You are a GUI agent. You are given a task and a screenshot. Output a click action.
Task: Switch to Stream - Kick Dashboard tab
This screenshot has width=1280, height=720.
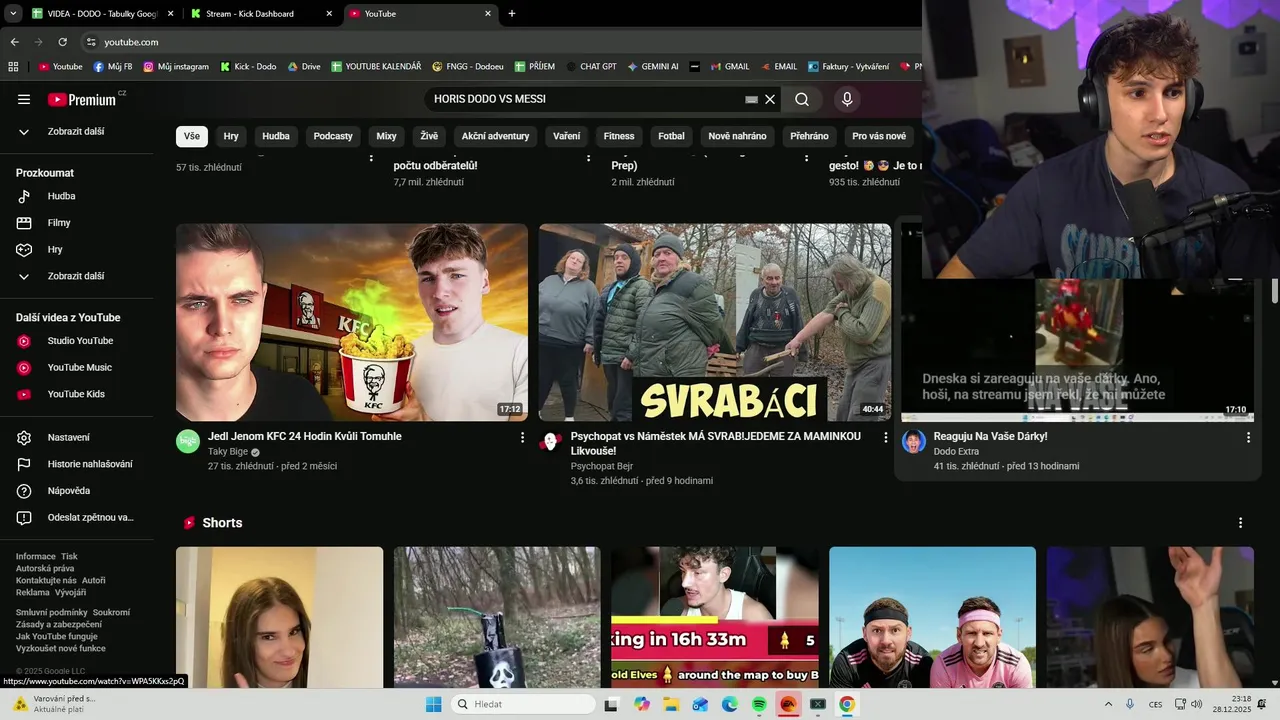pyautogui.click(x=260, y=14)
